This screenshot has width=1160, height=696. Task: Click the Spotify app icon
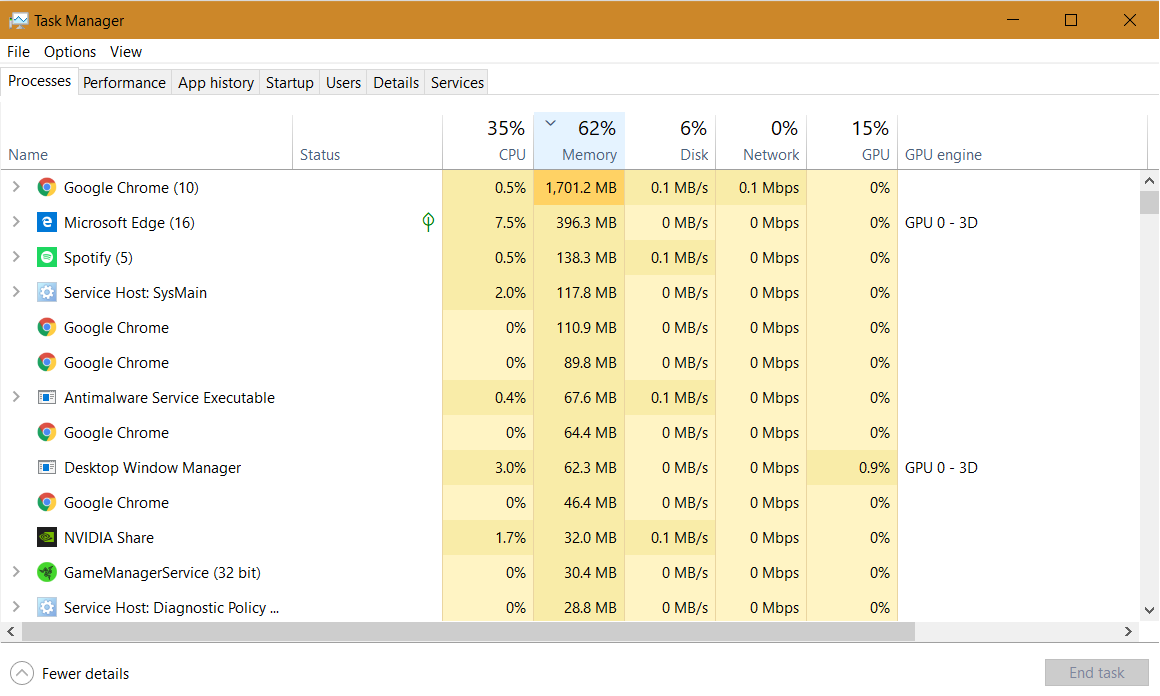(47, 257)
